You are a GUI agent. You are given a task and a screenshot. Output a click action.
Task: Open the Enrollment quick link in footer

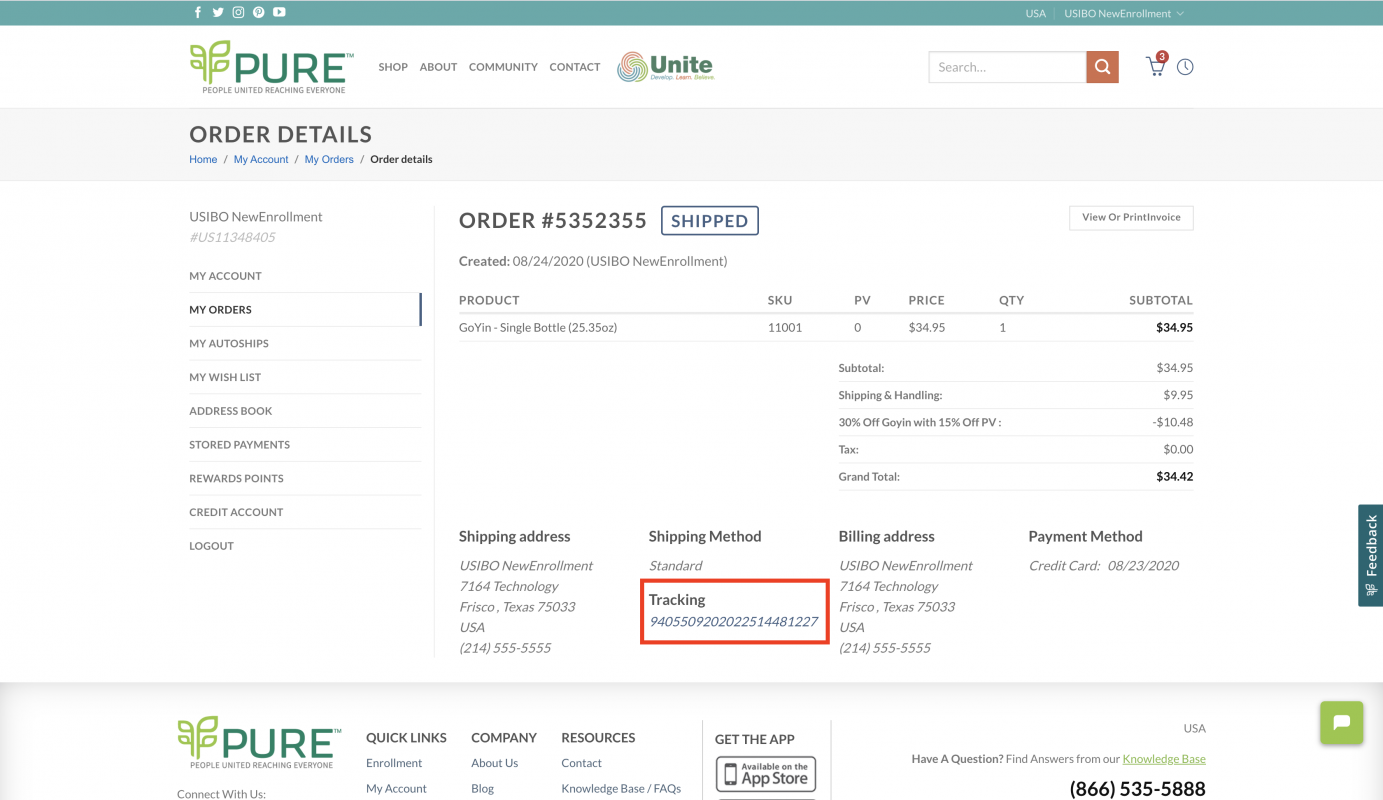(394, 763)
